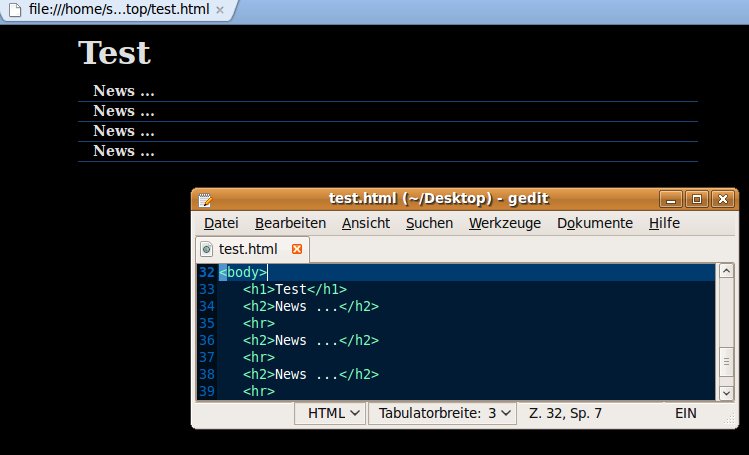The image size is (749, 455).
Task: Close the gedit window
Action: point(723,199)
